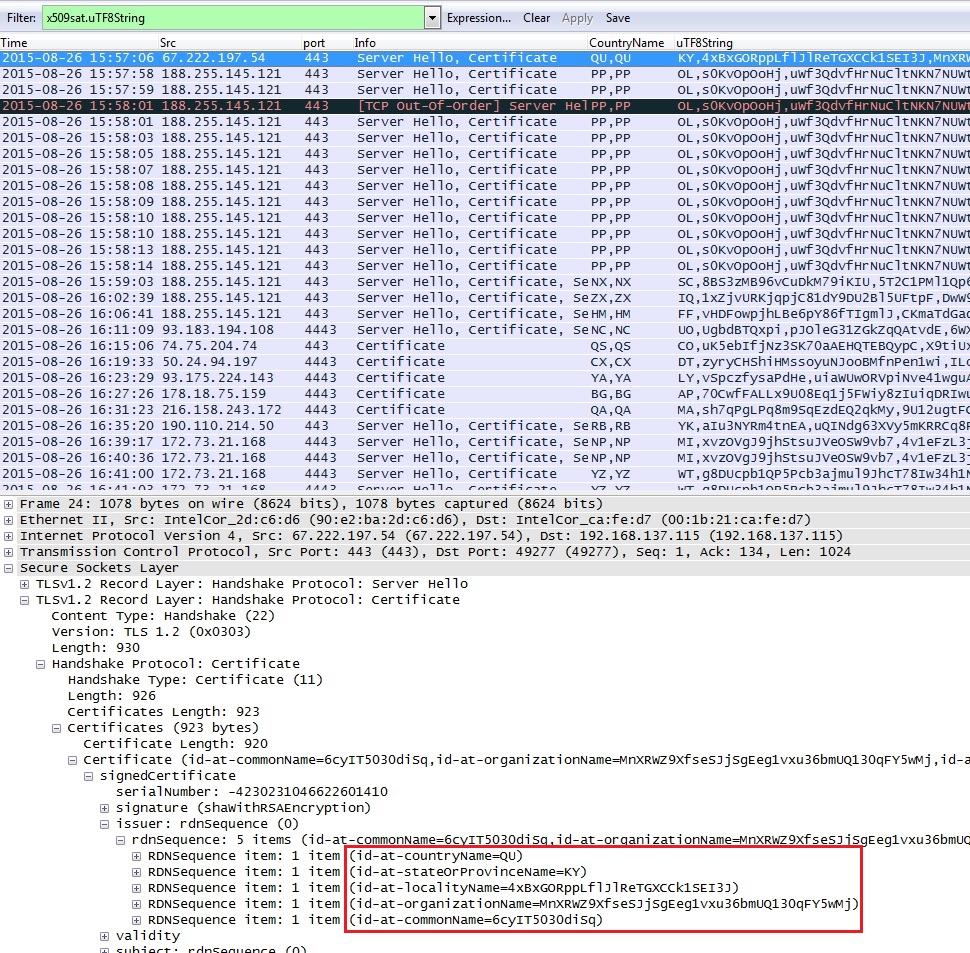Screen dimensions: 970x953
Task: Expand the Ethernet II section
Action: tap(9, 520)
